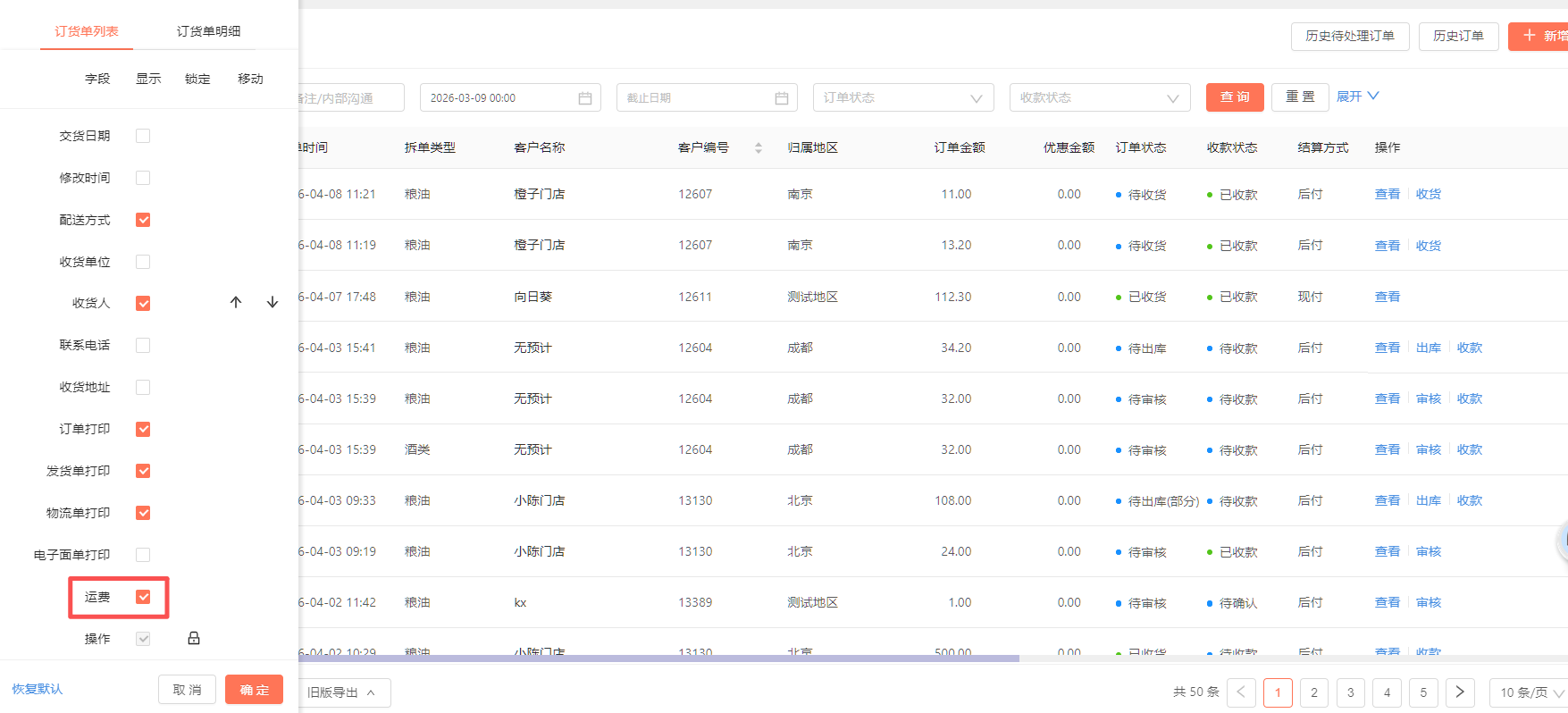Confirm column settings with 确定
Screen dimensions: 1568x713
coord(255,690)
